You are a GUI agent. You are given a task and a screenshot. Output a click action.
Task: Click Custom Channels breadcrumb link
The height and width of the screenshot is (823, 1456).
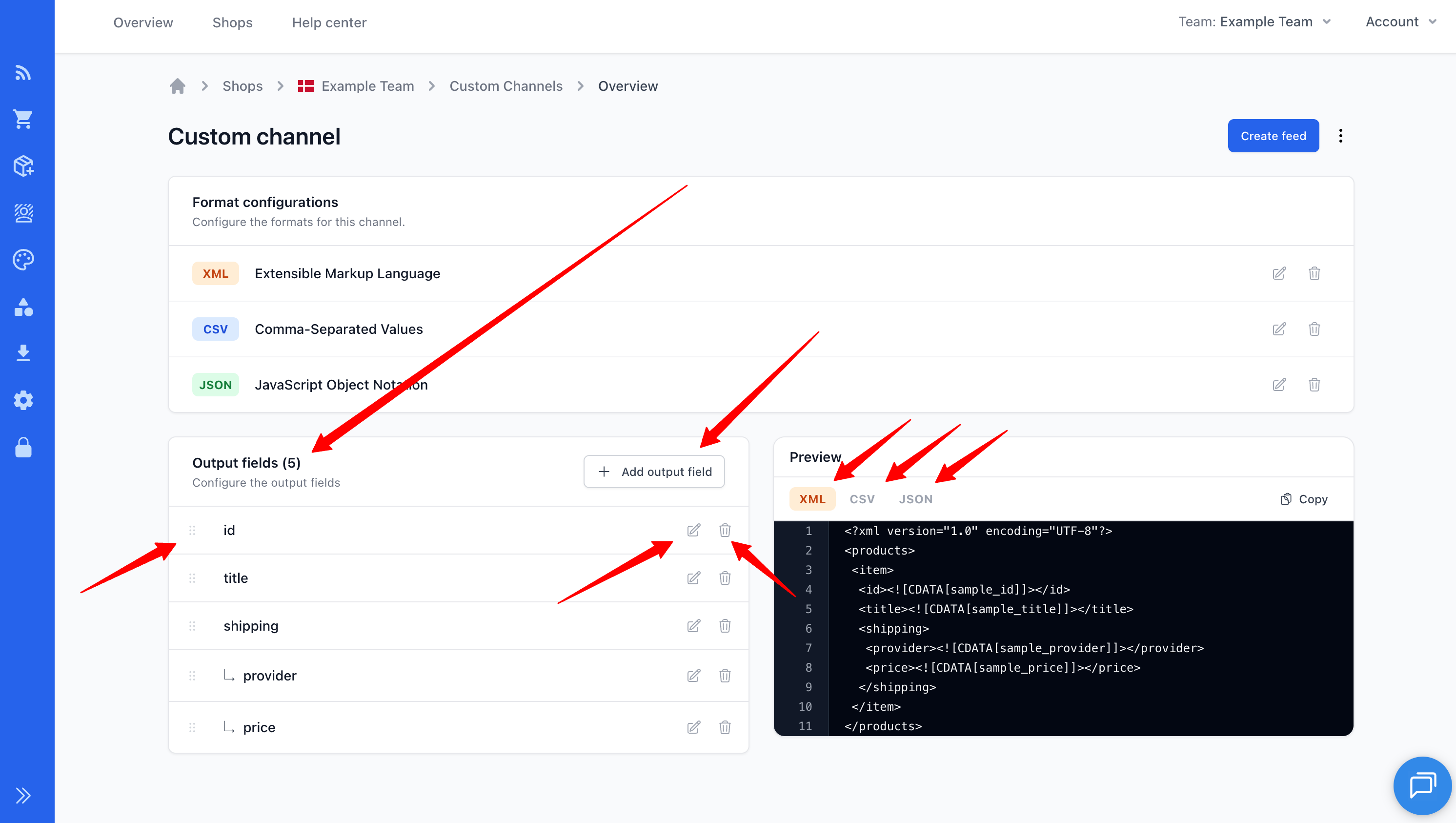(x=506, y=86)
